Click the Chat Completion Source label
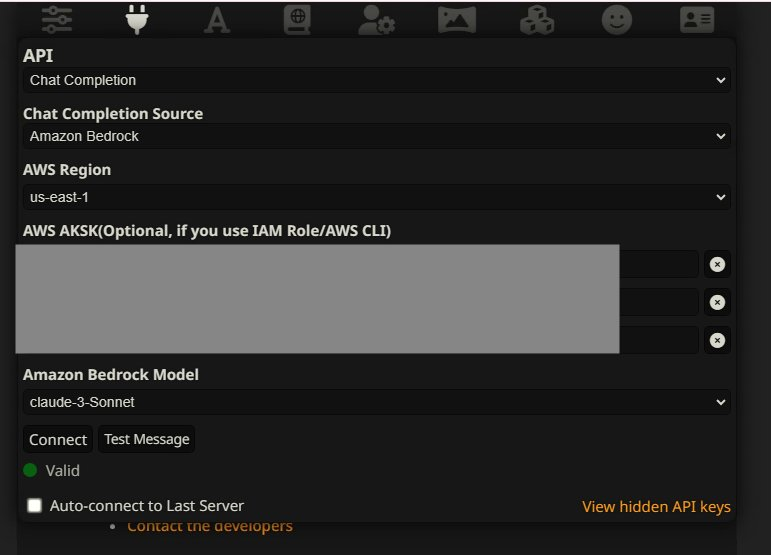Screen dimensions: 771x555 [113, 114]
